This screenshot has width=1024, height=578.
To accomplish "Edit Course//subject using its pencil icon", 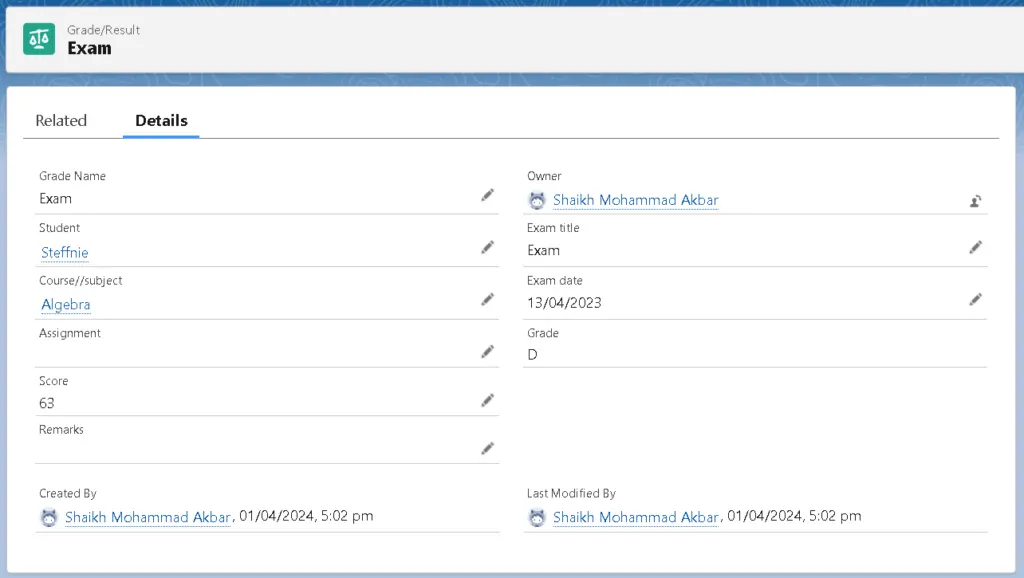I will coord(487,299).
